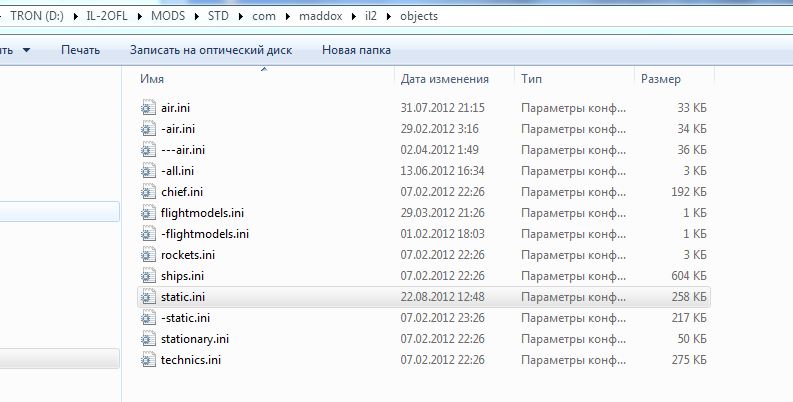Click the technics.ini file icon
This screenshot has height=402, width=793.
(x=148, y=360)
